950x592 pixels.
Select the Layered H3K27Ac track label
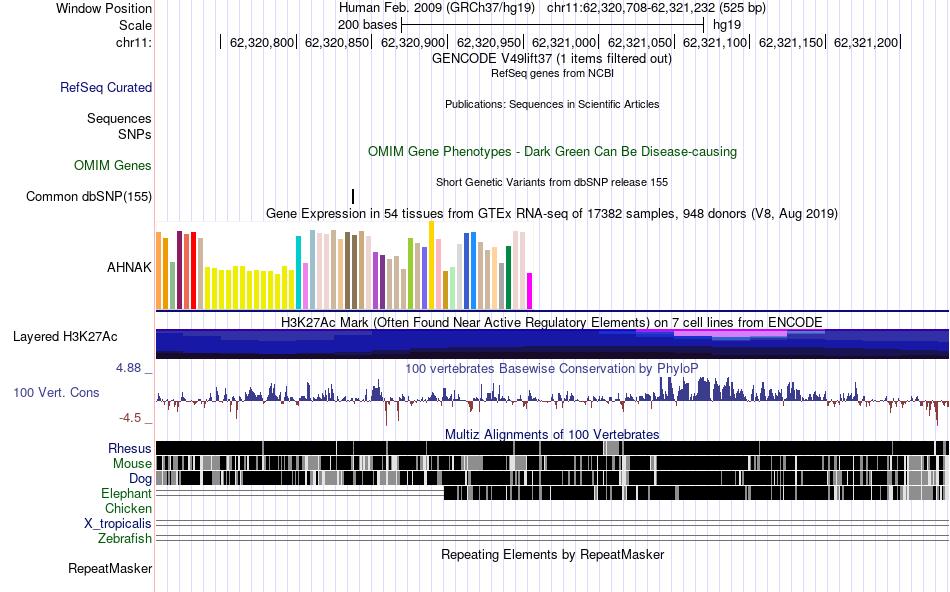point(65,336)
